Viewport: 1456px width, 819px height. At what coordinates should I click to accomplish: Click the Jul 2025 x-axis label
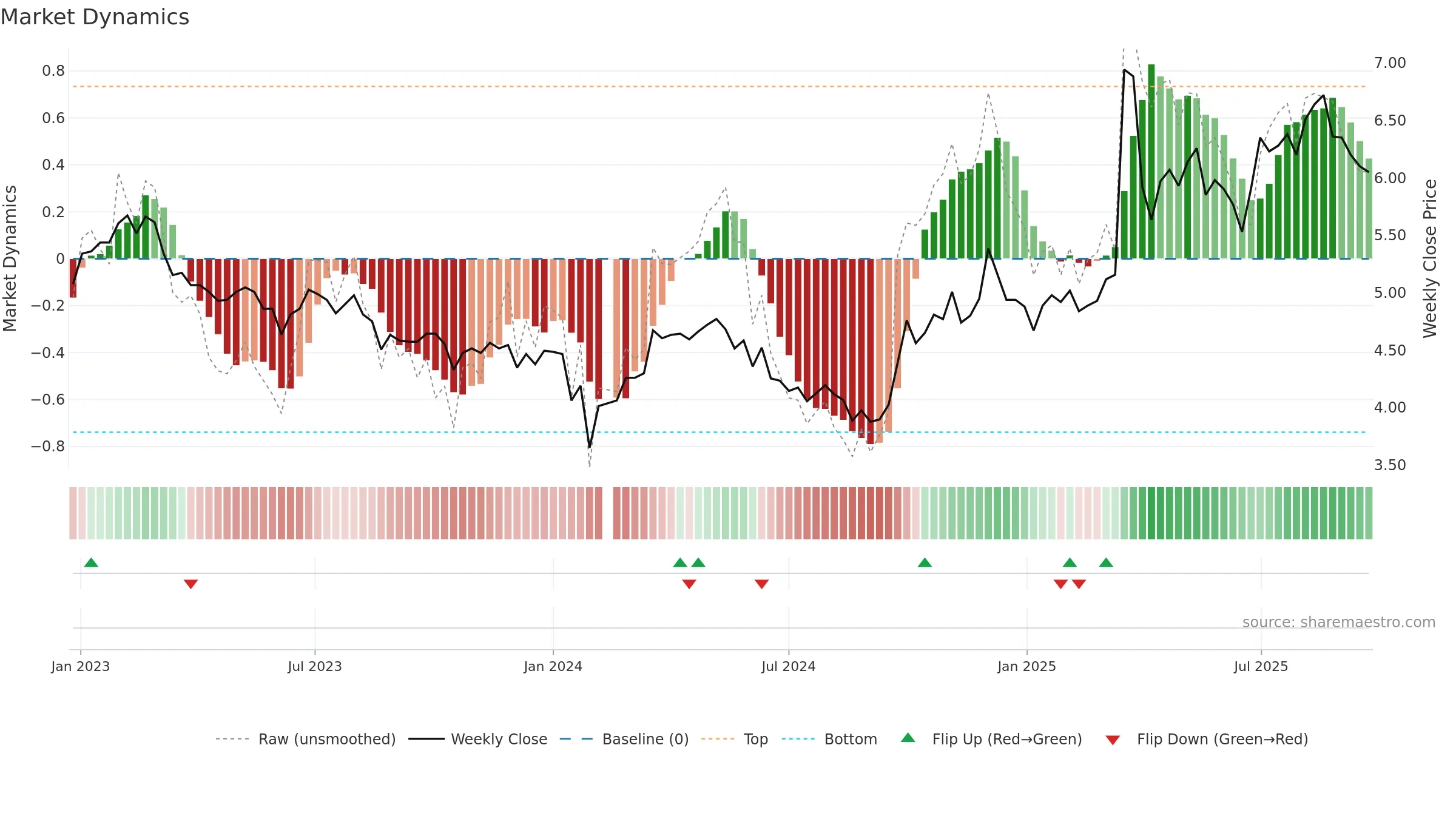(1261, 667)
